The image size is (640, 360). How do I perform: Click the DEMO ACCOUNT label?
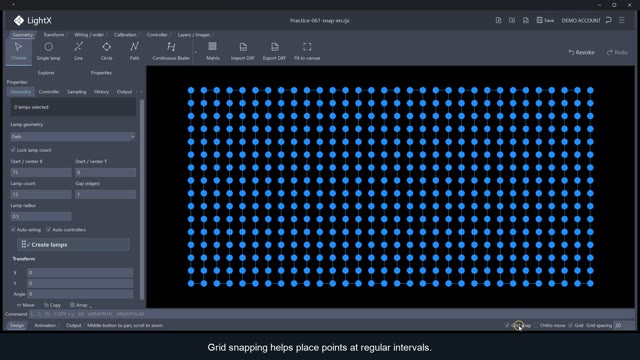581,20
